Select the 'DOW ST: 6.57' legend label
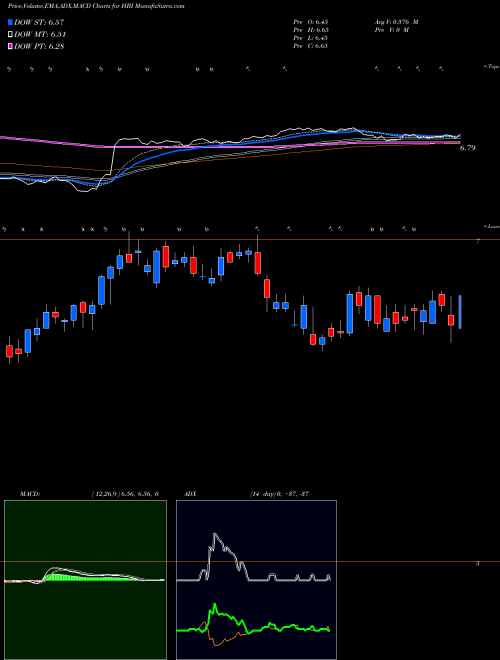This screenshot has height=660, width=500. point(39,22)
